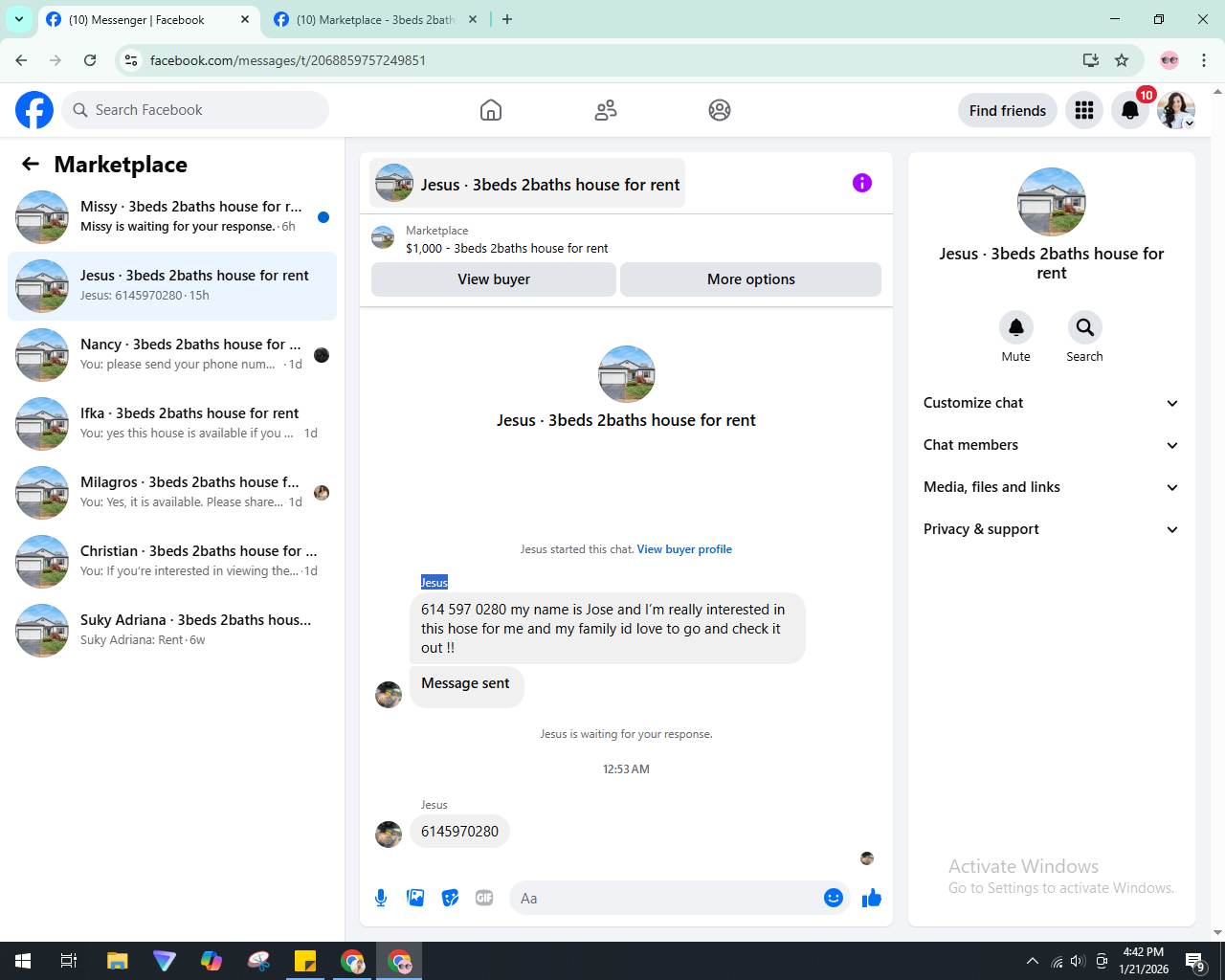Click the Aa message input box

pos(665,898)
